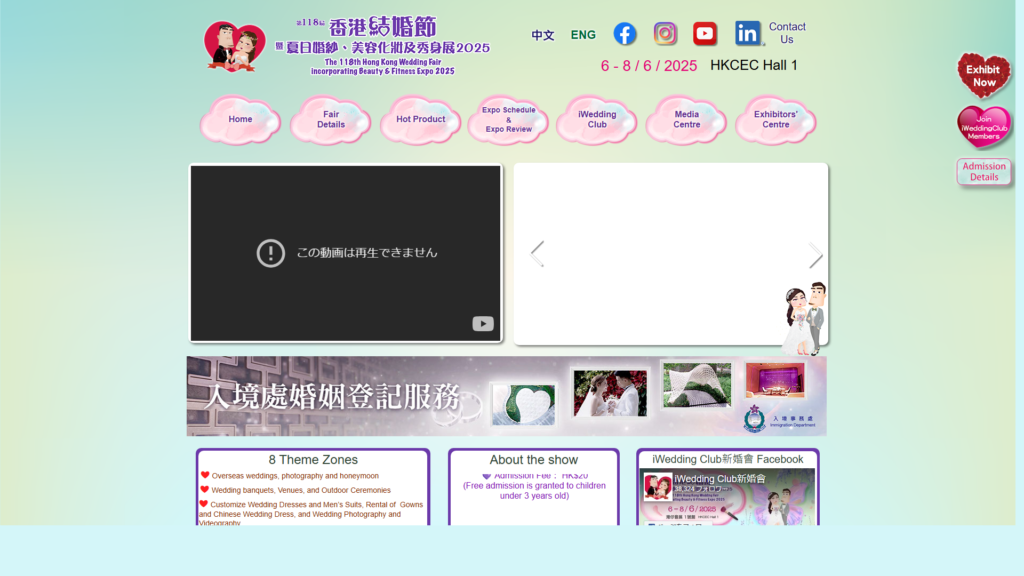Open the LinkedIn social icon
The height and width of the screenshot is (576, 1024).
click(x=747, y=33)
